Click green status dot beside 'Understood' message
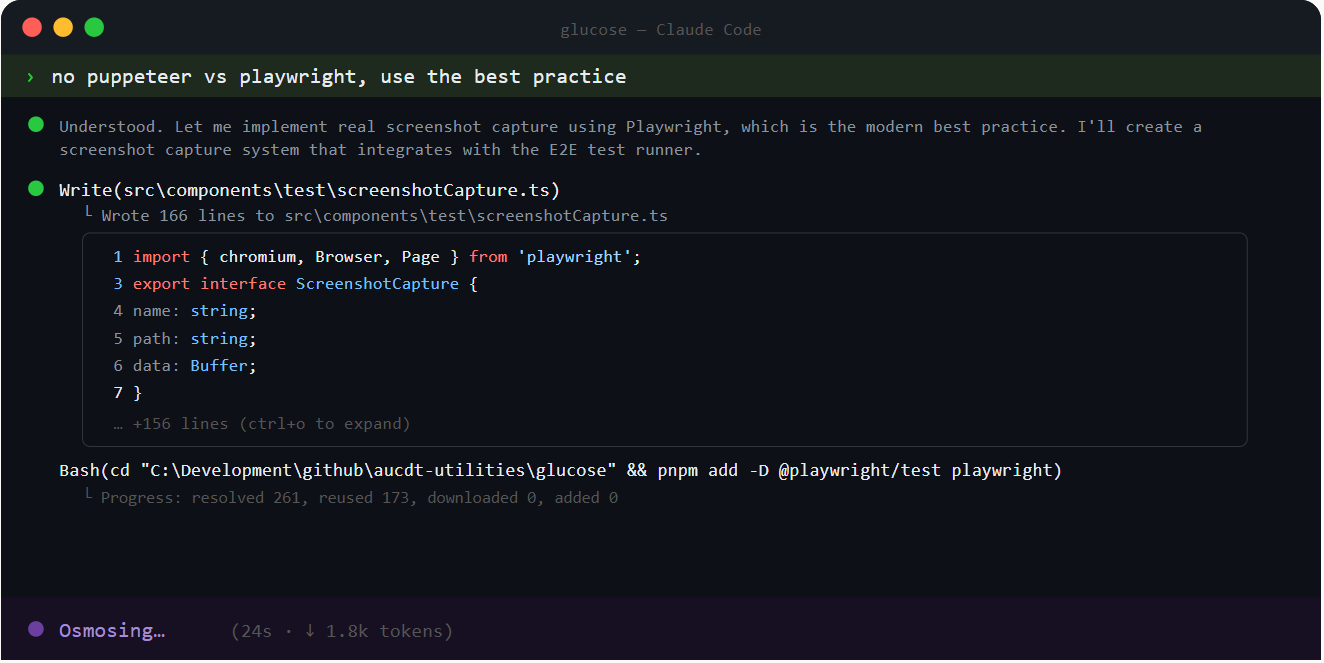The width and height of the screenshot is (1324, 663). click(36, 125)
